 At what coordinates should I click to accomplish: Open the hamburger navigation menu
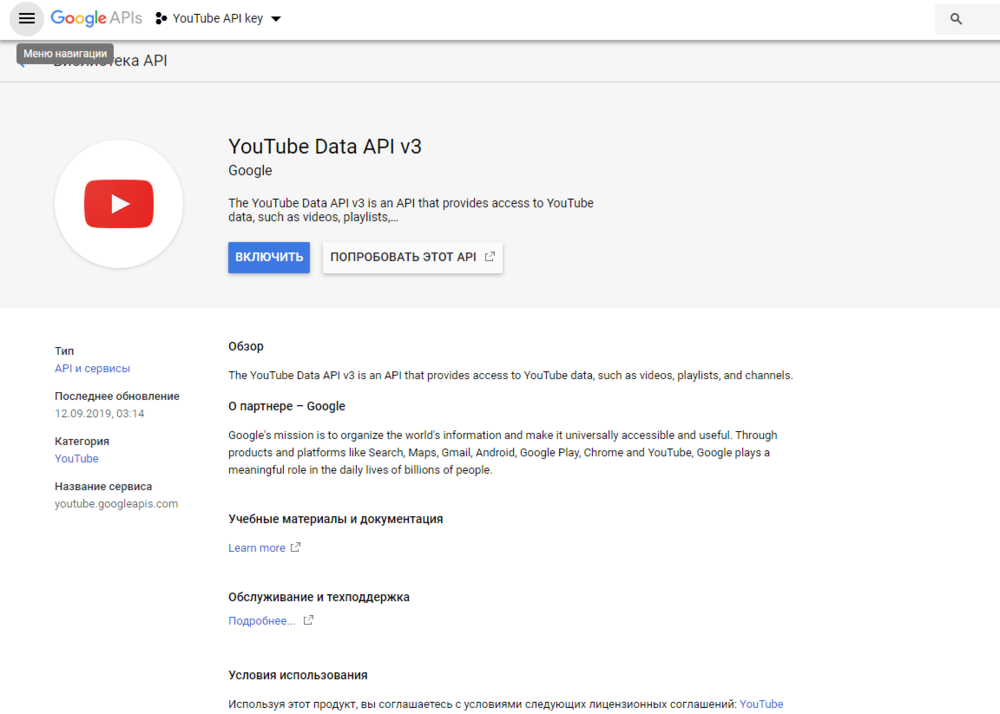(27, 19)
